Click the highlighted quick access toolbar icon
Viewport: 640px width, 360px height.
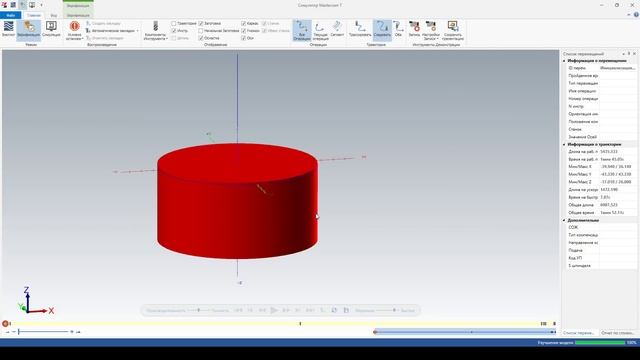(23, 5)
